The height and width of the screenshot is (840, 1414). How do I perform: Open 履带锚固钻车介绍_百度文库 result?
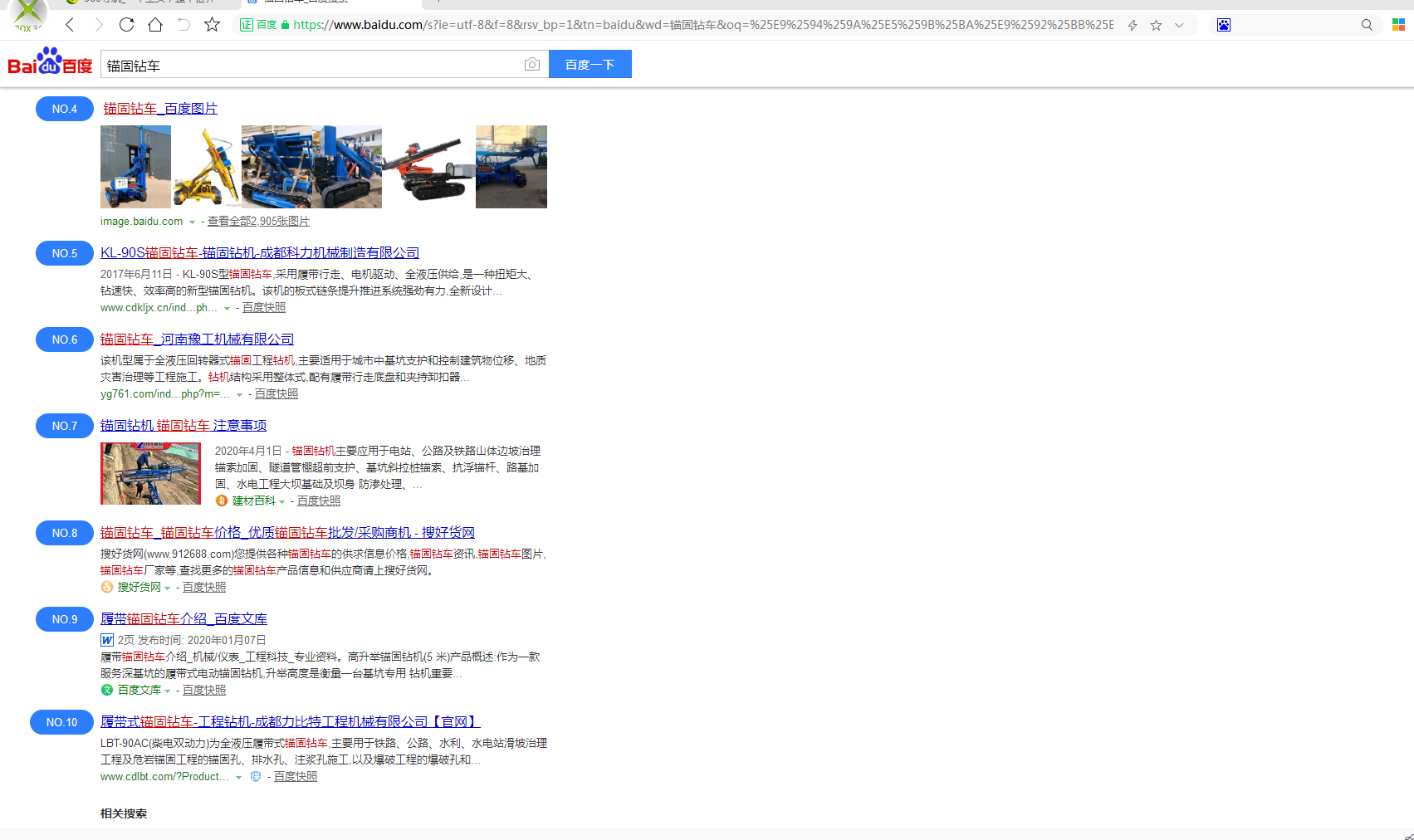pyautogui.click(x=183, y=619)
